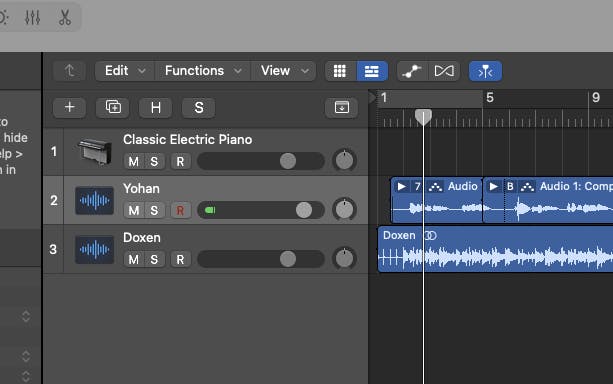Image resolution: width=613 pixels, height=384 pixels.
Task: Solo the Yohan track
Action: [x=154, y=210]
